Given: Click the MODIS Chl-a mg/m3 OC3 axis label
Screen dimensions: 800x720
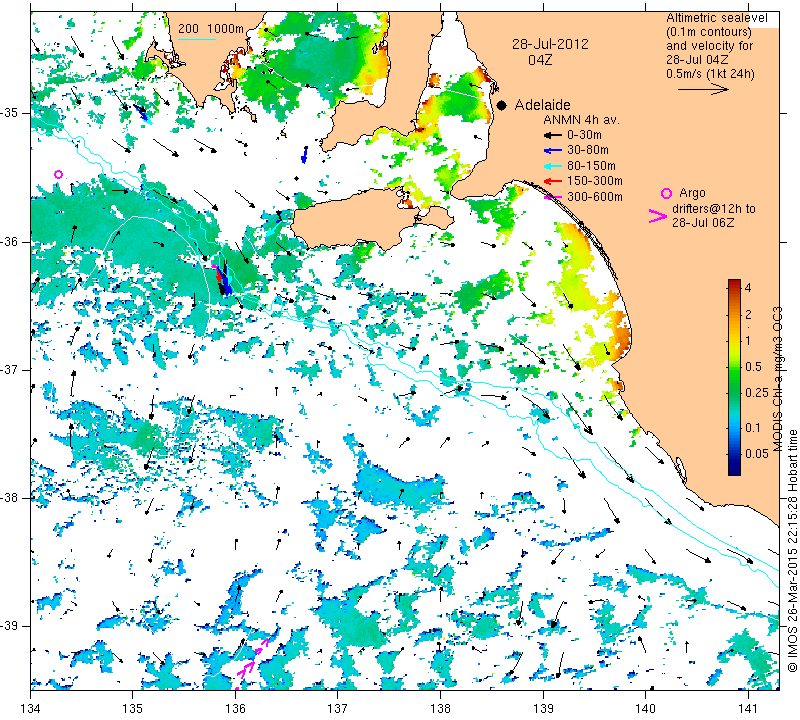Looking at the screenshot, I should coord(778,379).
